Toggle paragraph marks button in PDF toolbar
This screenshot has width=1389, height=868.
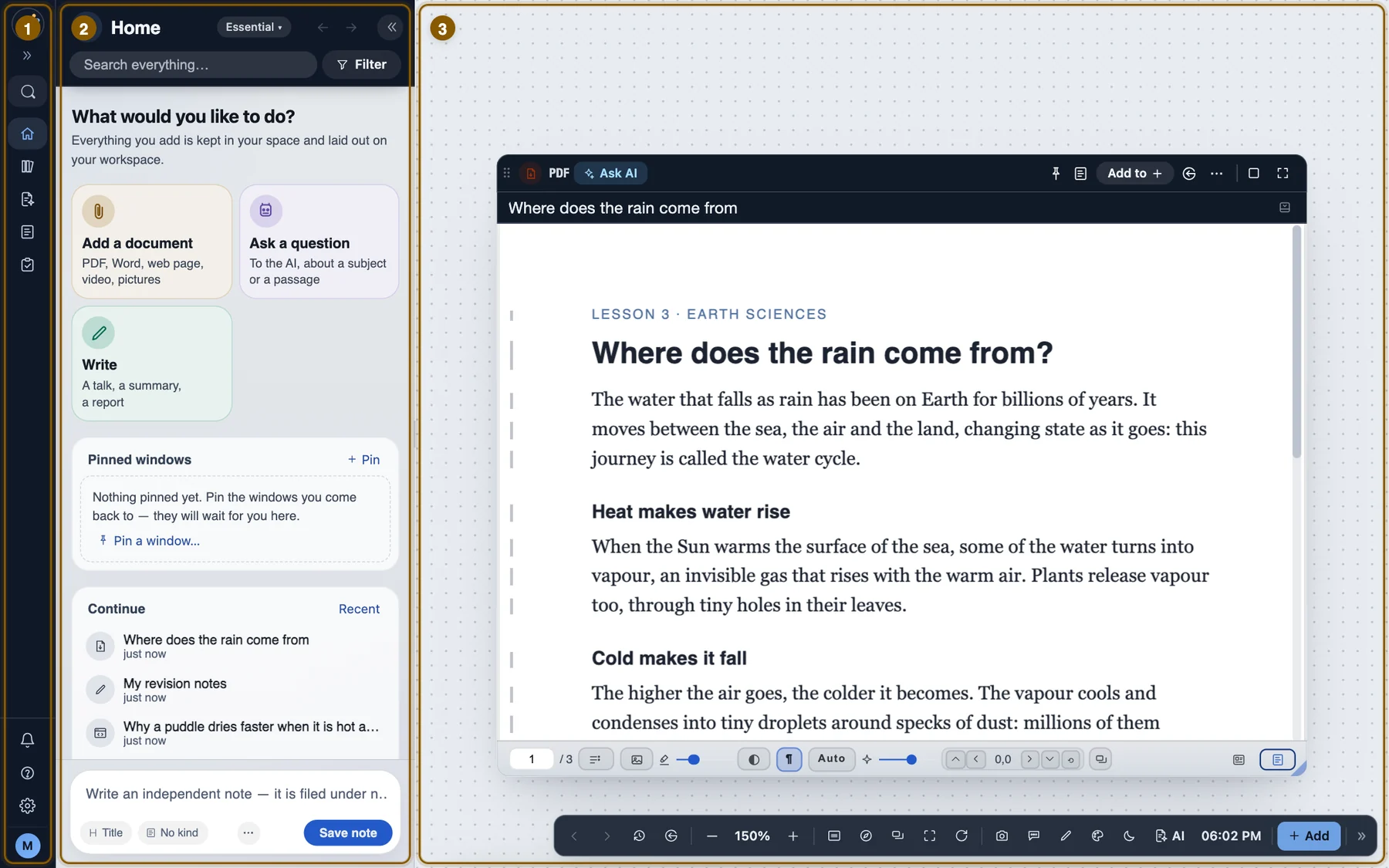[789, 759]
